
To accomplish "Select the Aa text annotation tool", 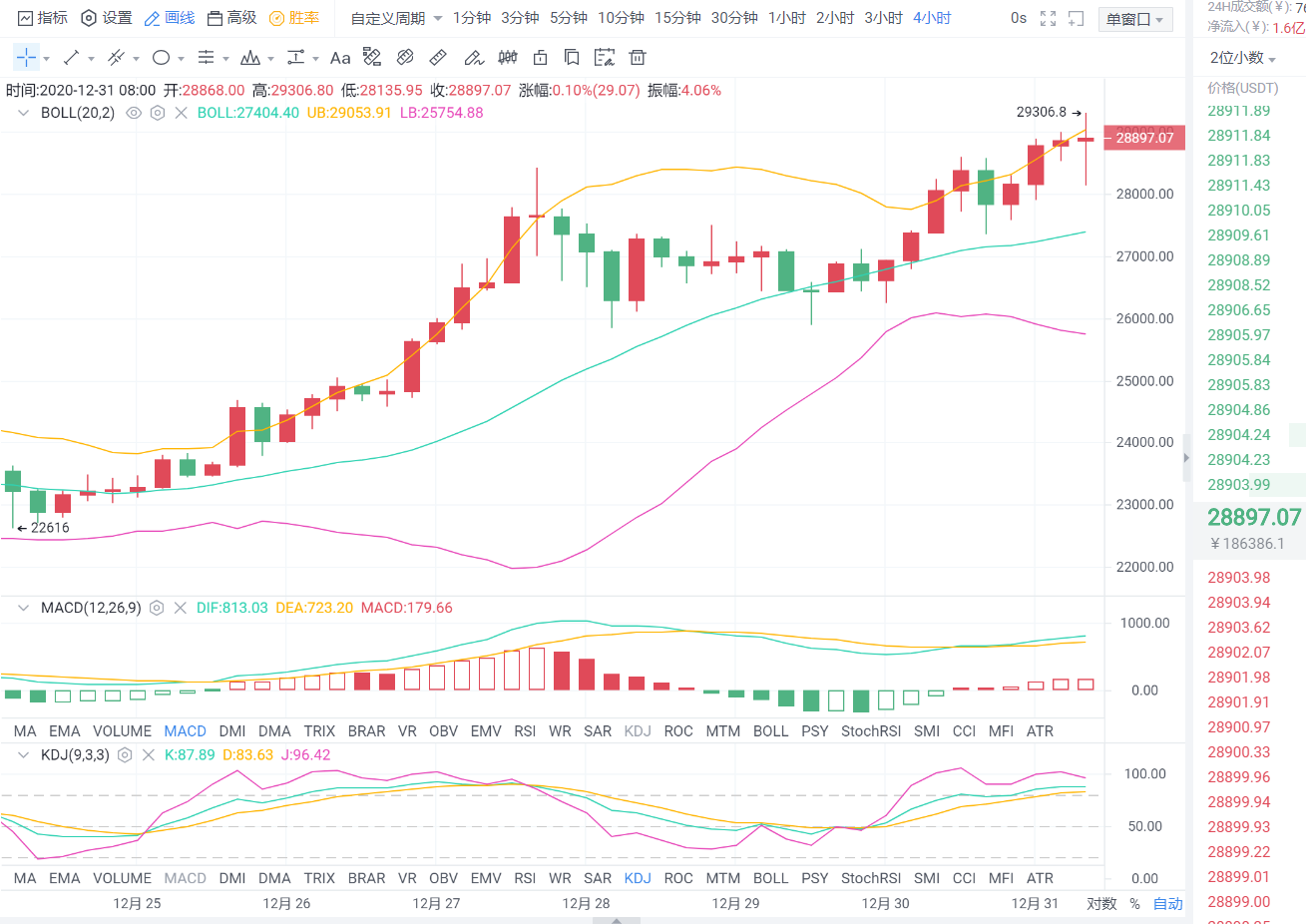I will tap(340, 57).
